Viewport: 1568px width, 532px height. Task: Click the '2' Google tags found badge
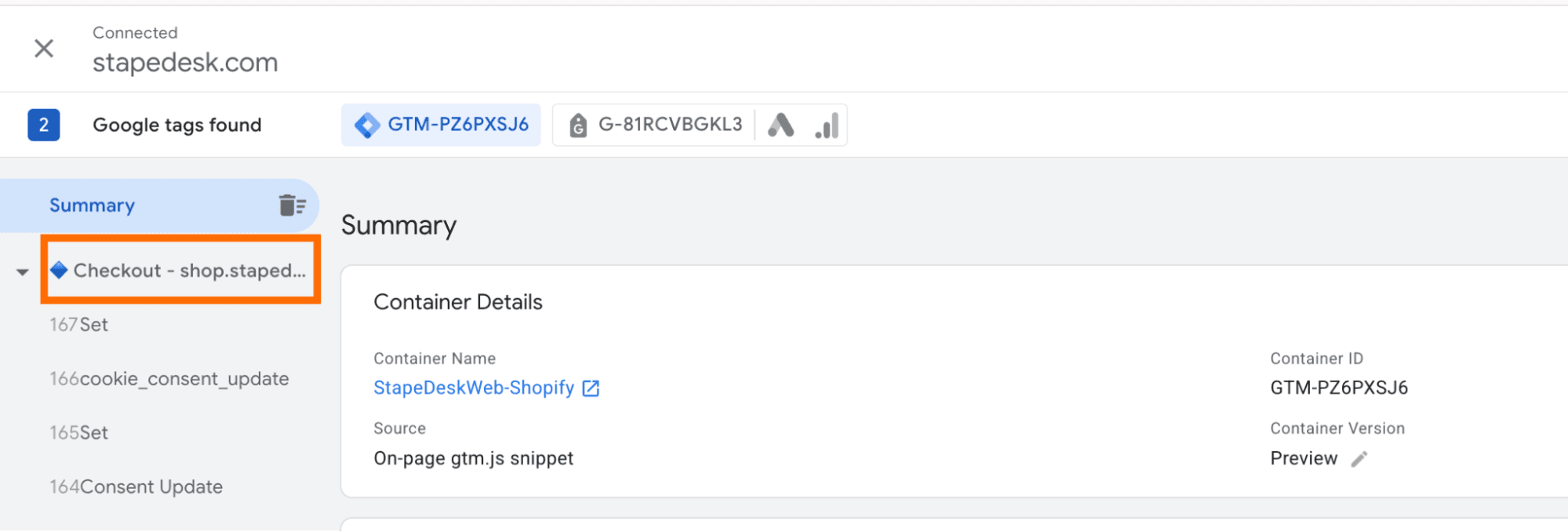(44, 124)
